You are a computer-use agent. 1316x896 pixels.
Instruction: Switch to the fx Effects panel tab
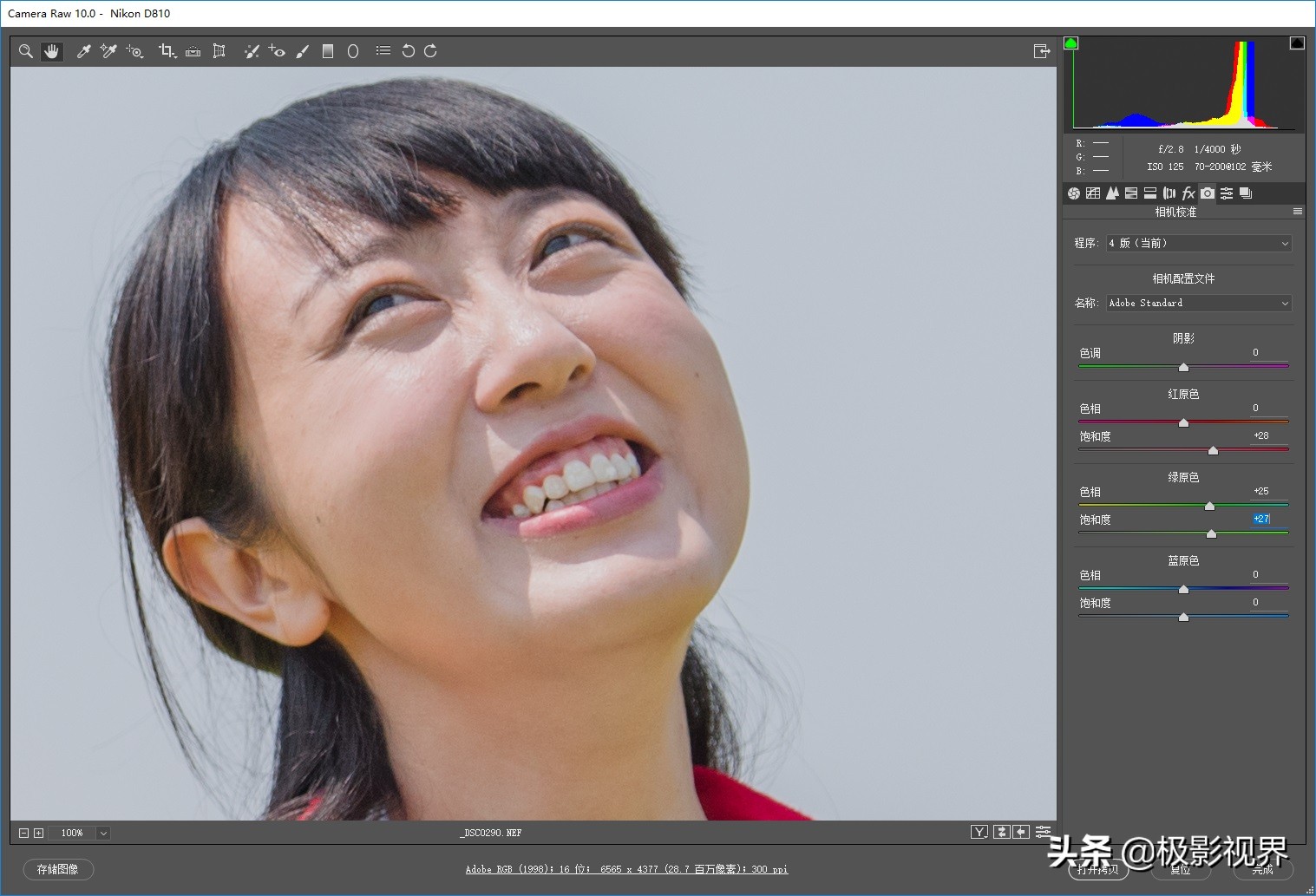[1188, 193]
